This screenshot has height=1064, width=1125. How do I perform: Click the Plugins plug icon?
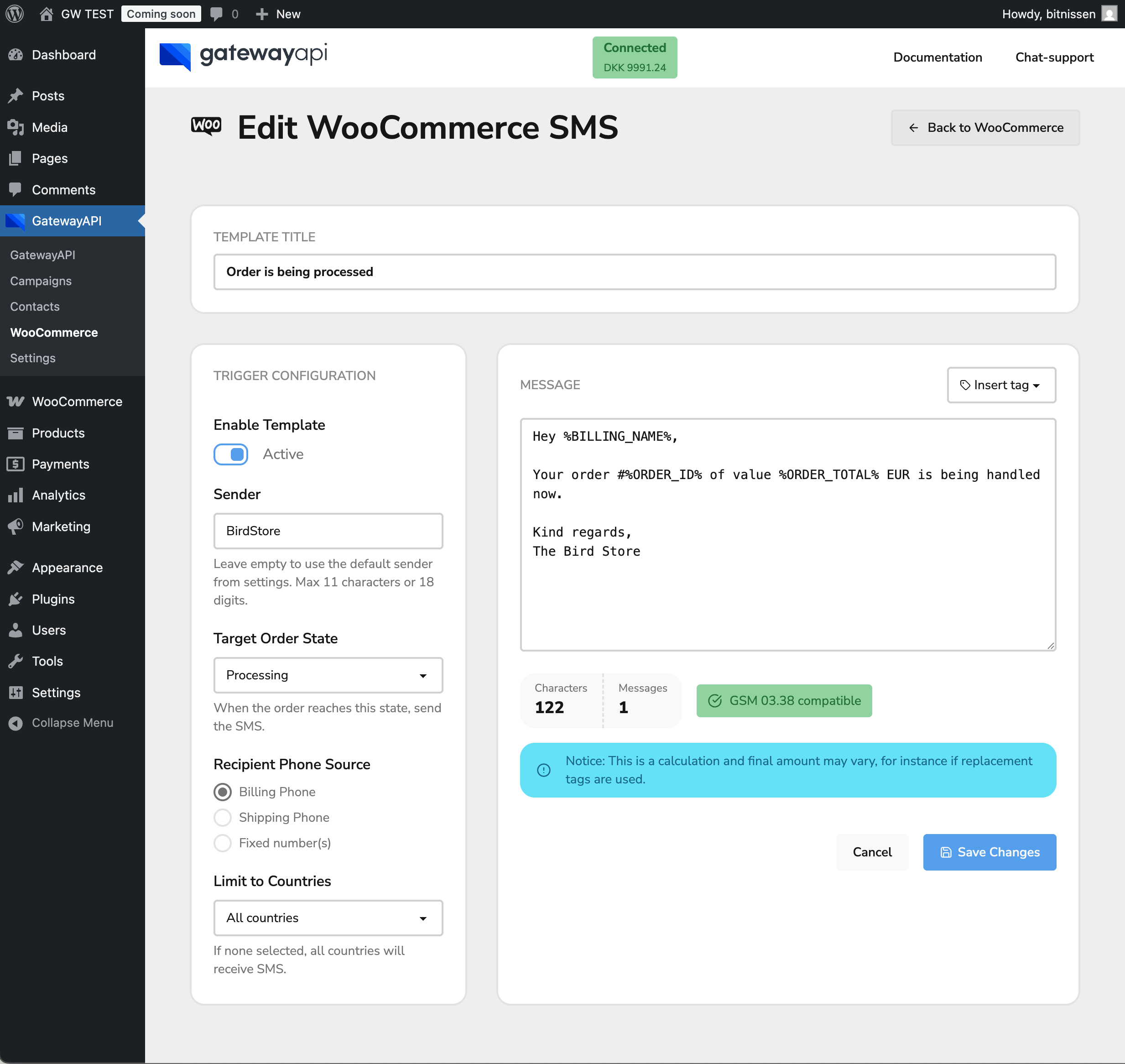point(16,599)
